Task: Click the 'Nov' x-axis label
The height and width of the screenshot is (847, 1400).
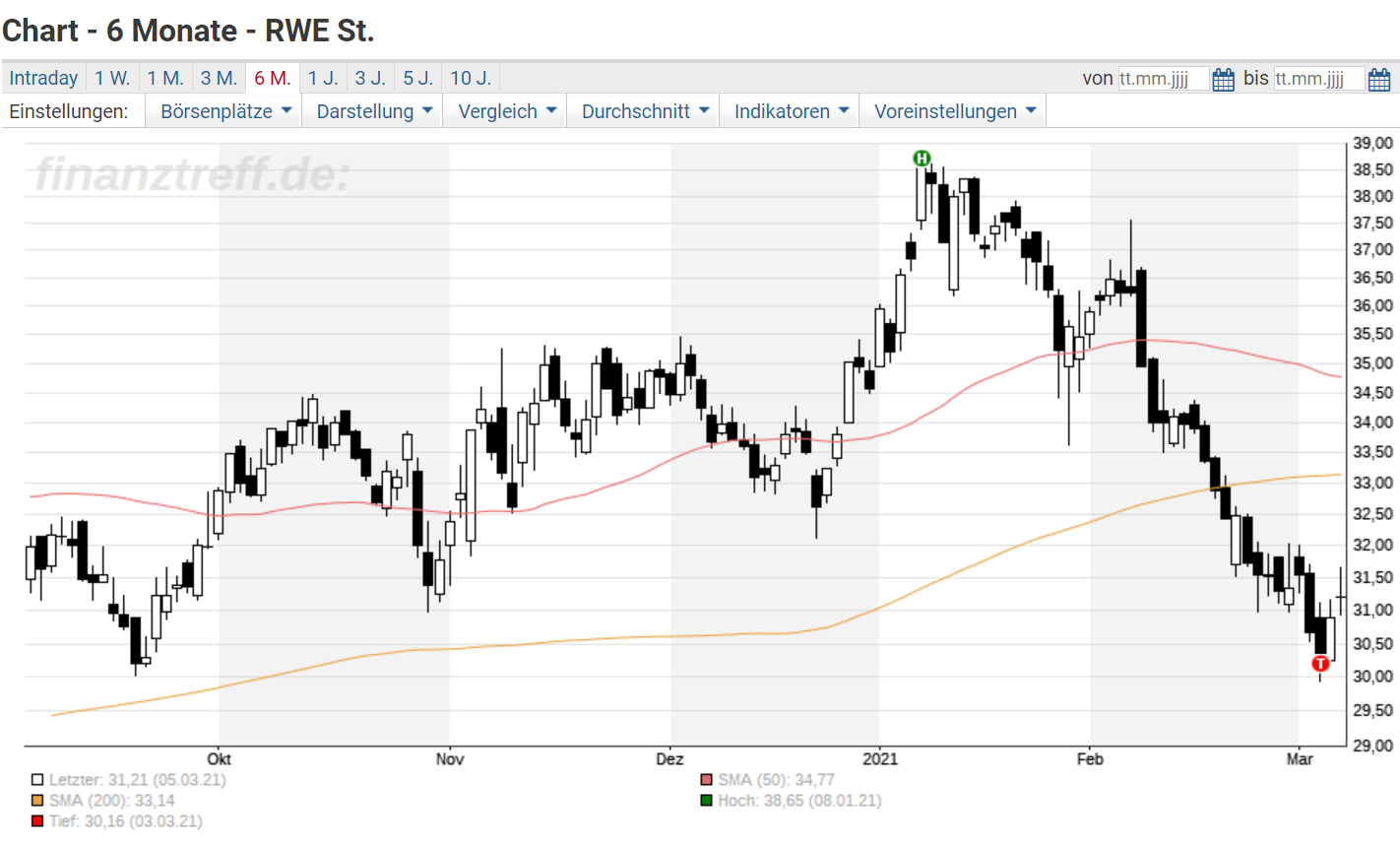Action: 450,758
